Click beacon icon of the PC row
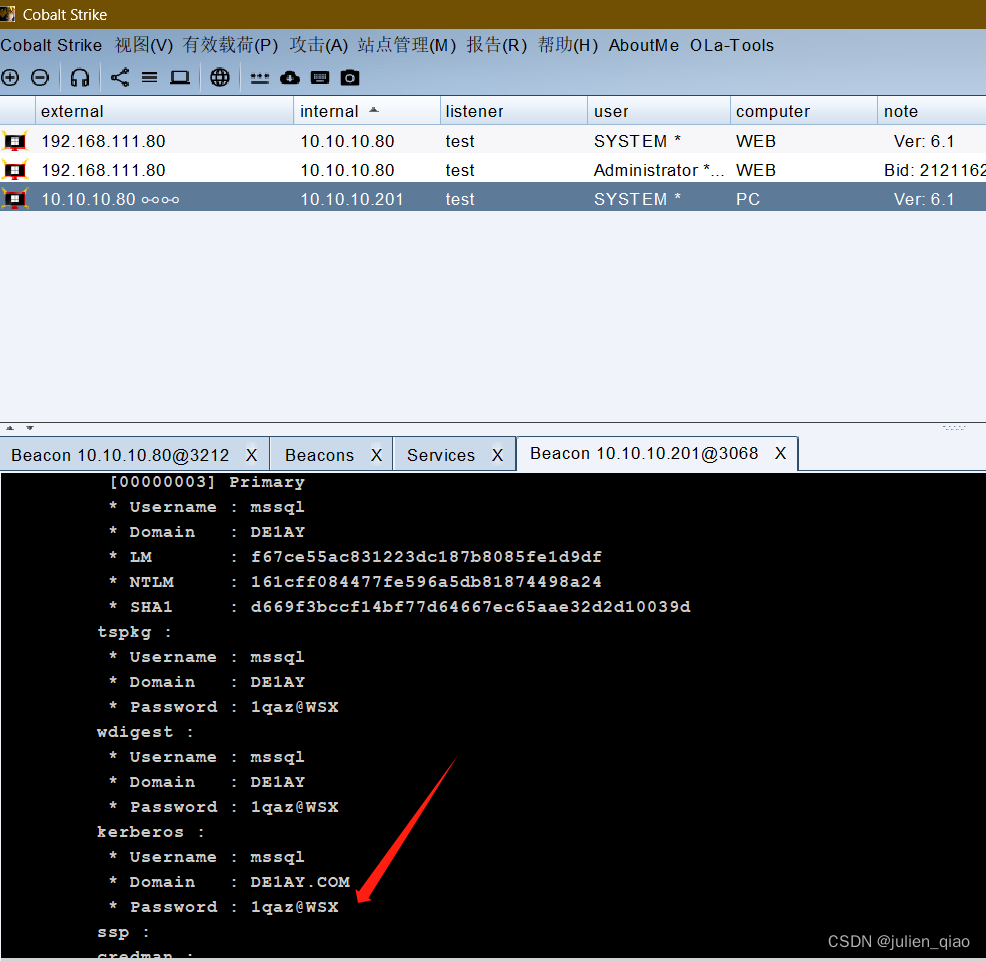 15,199
